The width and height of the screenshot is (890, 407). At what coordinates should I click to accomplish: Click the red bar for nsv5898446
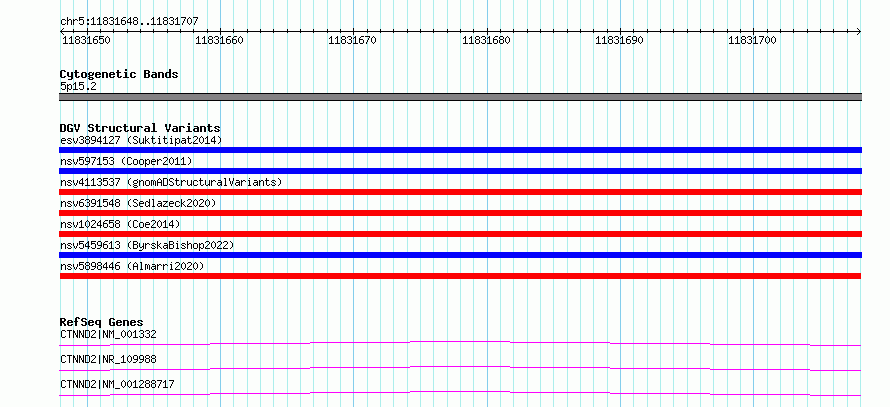460,276
